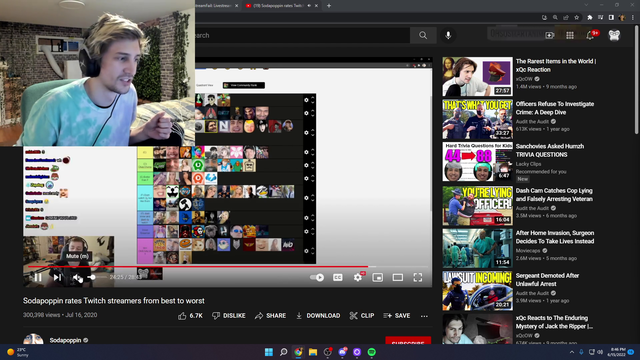Image resolution: width=640 pixels, height=360 pixels.
Task: Open the tab search chevron
Action: tap(586, 5)
